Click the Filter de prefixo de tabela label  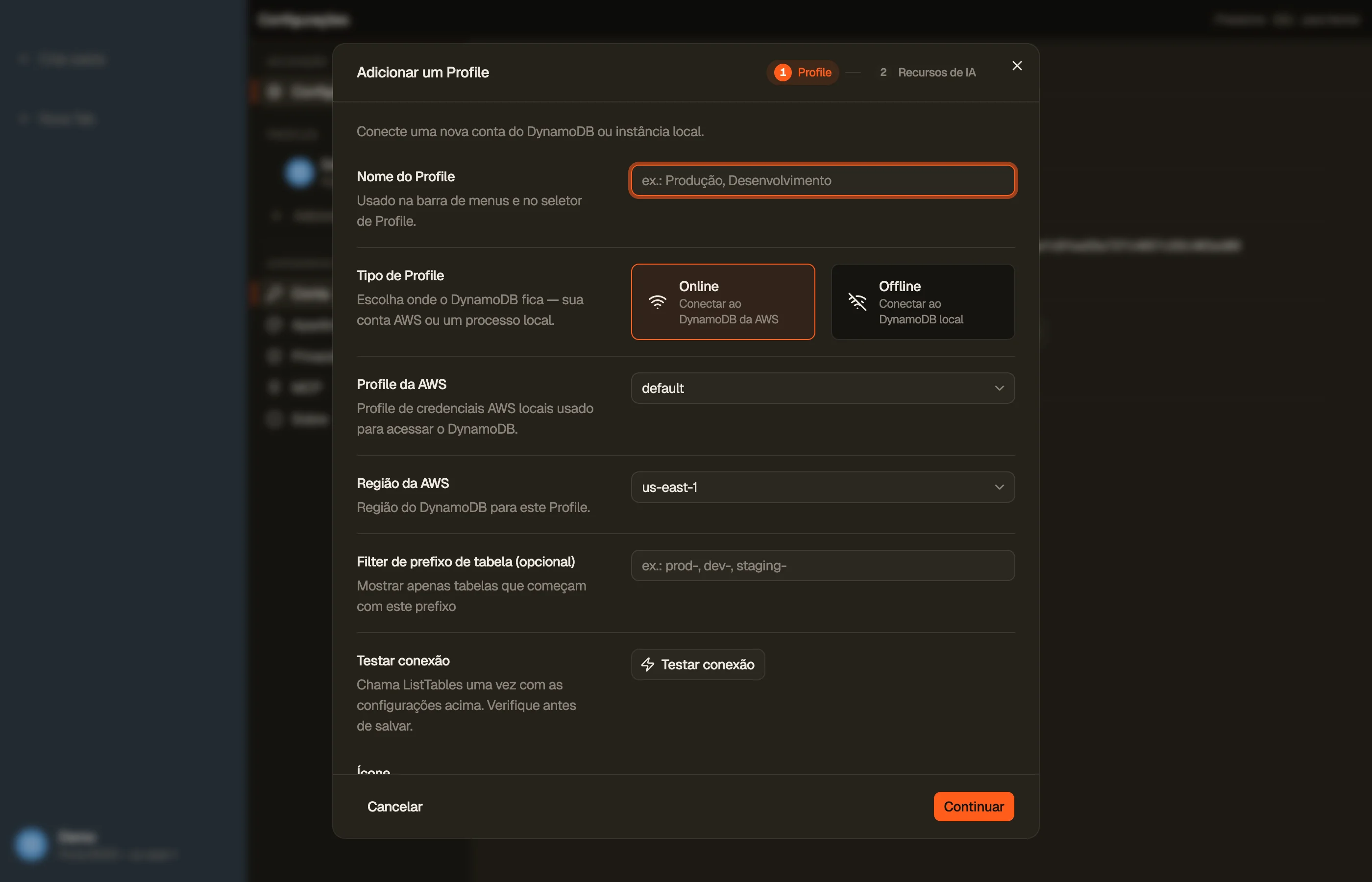click(x=465, y=563)
